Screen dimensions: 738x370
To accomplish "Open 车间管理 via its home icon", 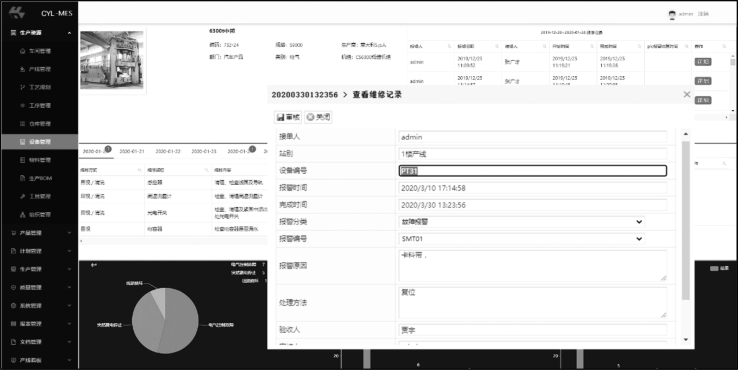I will click(22, 51).
